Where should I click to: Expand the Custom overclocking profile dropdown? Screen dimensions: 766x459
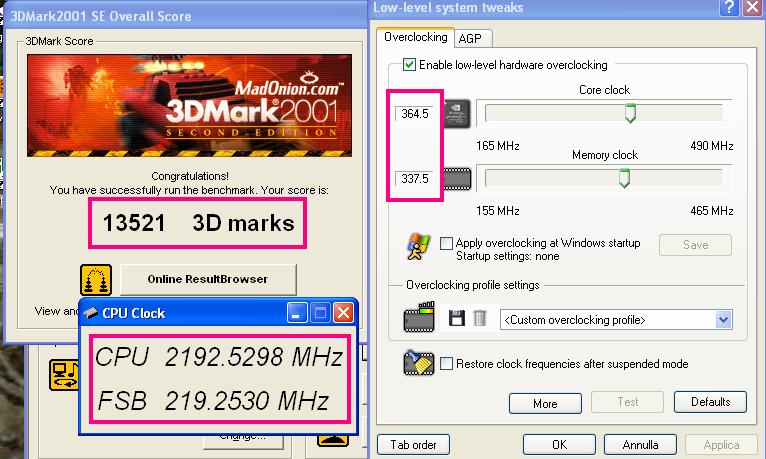pyautogui.click(x=723, y=320)
